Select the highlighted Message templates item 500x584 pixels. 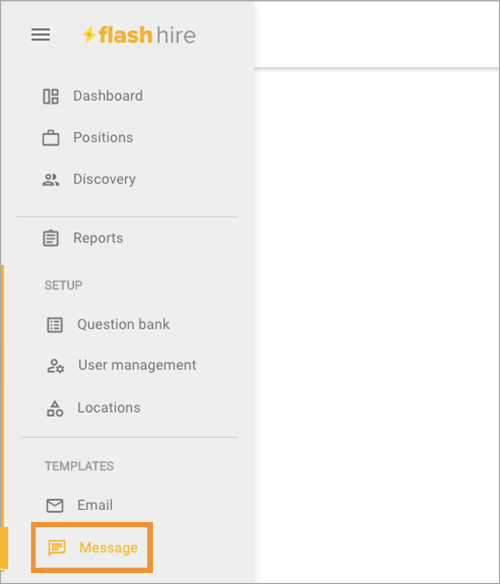[x=92, y=548]
